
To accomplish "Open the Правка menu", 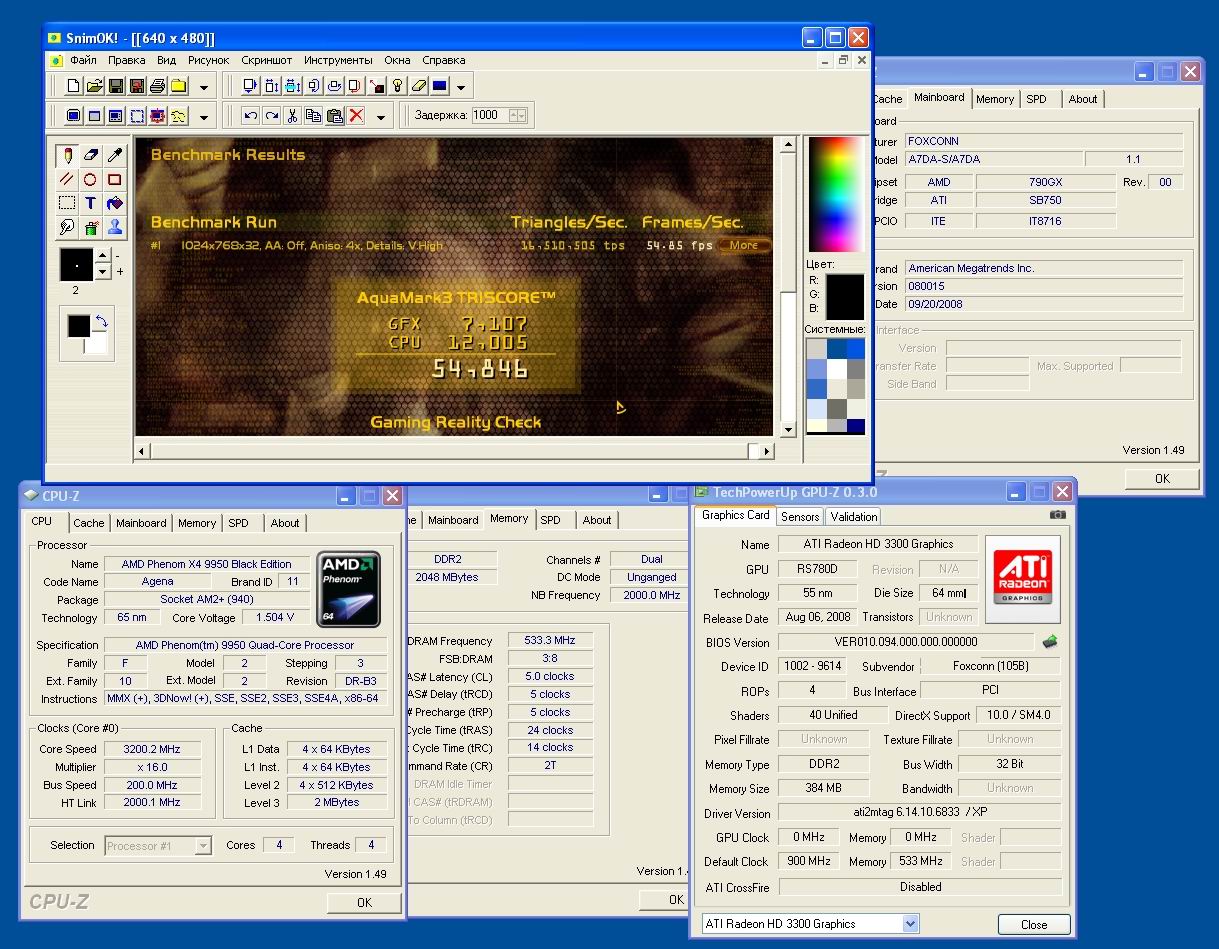I will click(x=127, y=60).
